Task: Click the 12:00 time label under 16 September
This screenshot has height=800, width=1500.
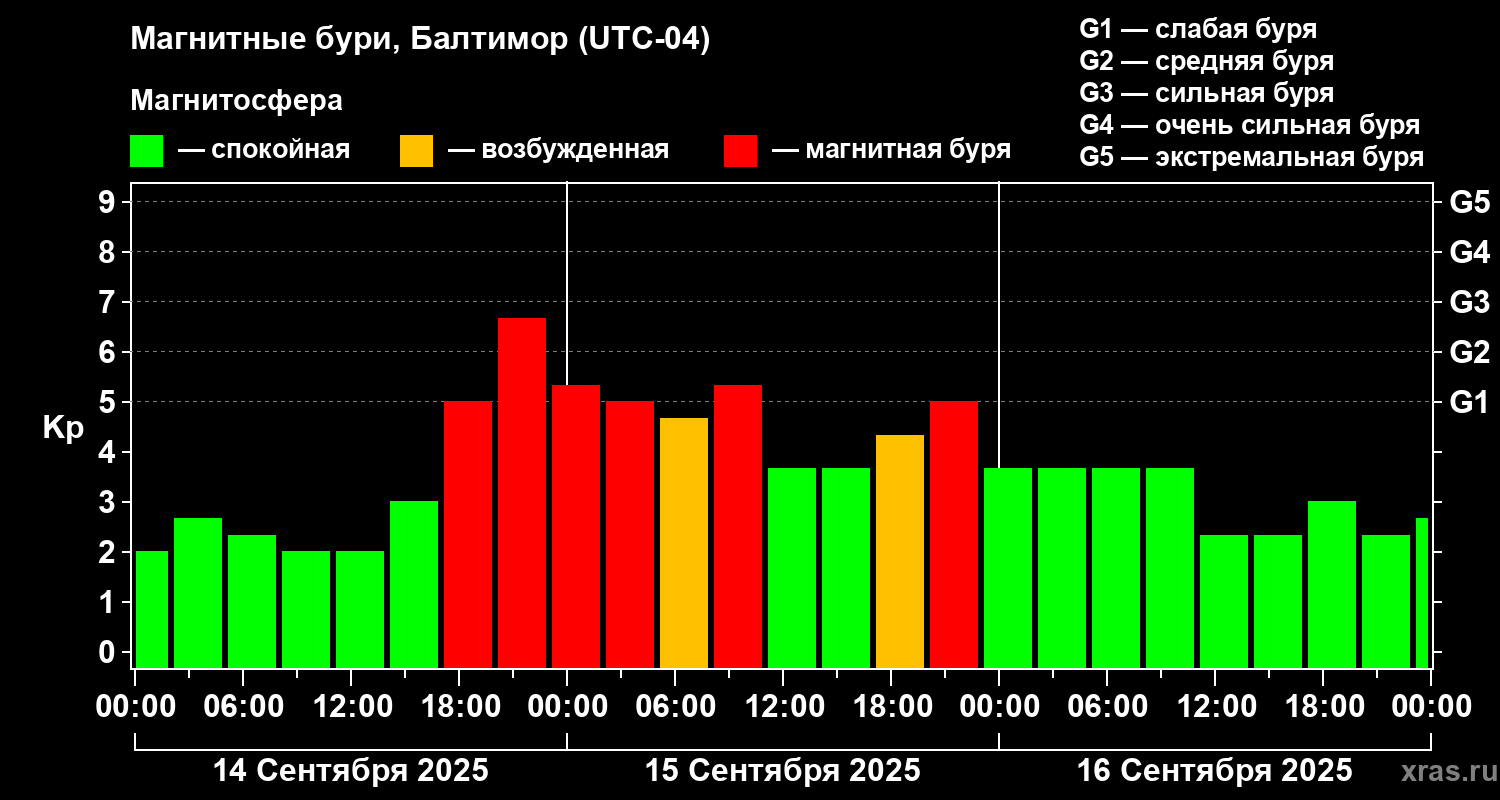Action: pos(1215,707)
